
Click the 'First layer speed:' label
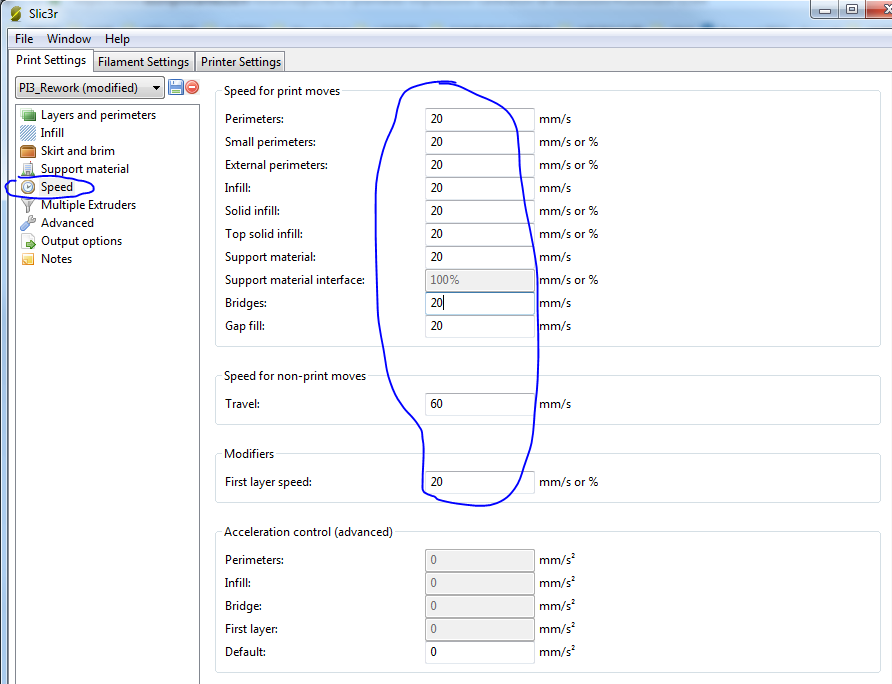[269, 482]
